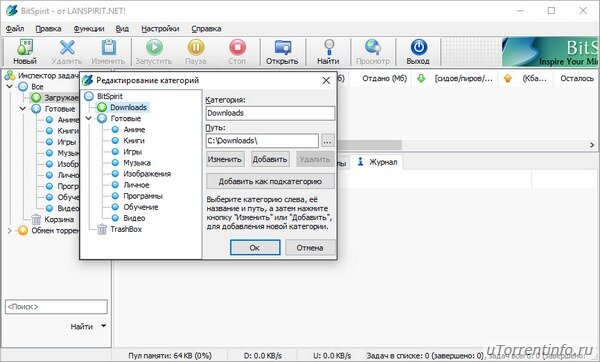The image size is (600, 362).
Task: Click the Отдано (Мб) column header
Action: [384, 78]
